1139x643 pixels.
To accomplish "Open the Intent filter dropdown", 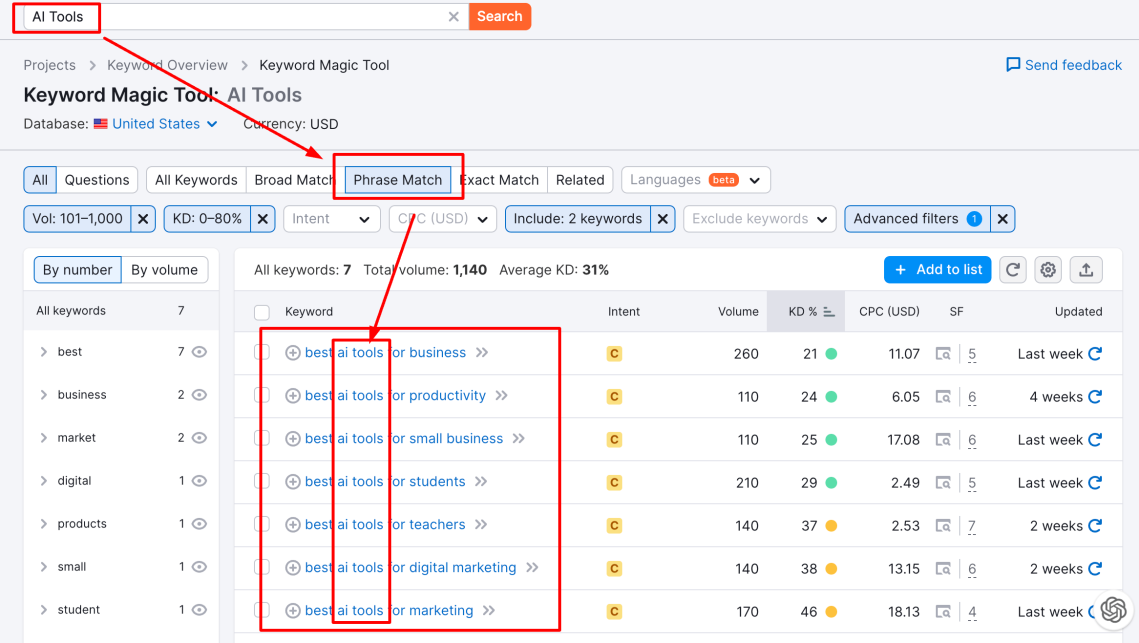I will (x=331, y=219).
